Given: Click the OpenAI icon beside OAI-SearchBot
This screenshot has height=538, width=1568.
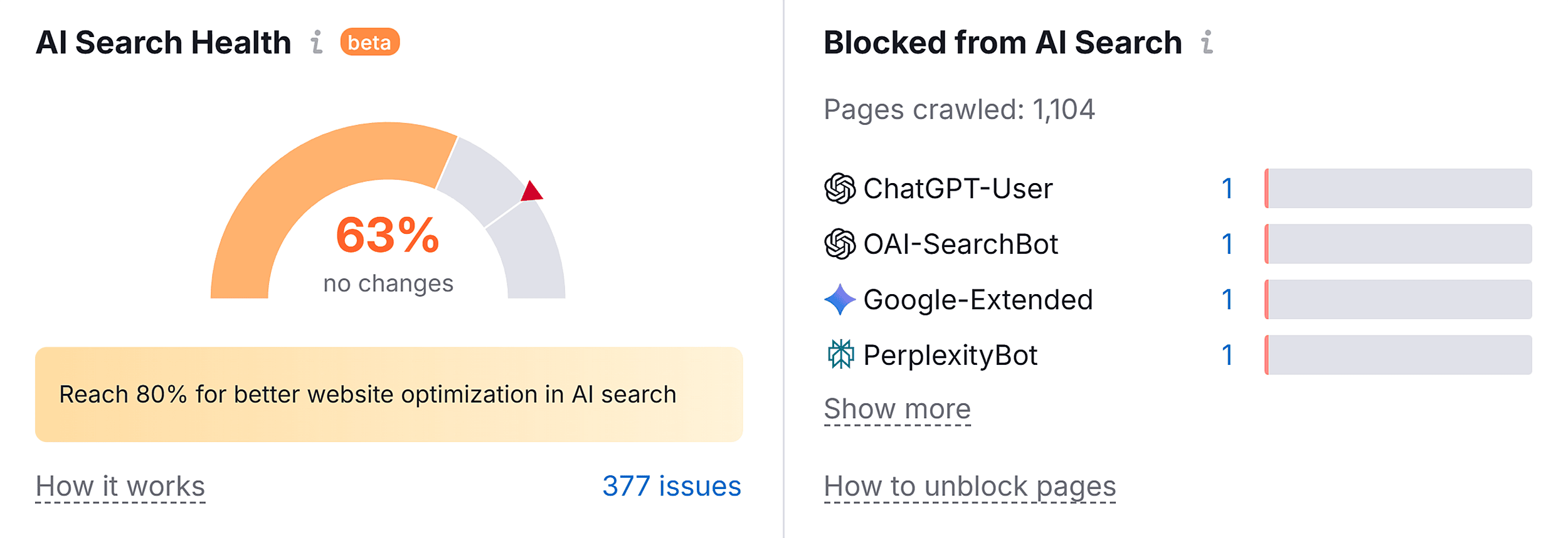Looking at the screenshot, I should [x=840, y=243].
